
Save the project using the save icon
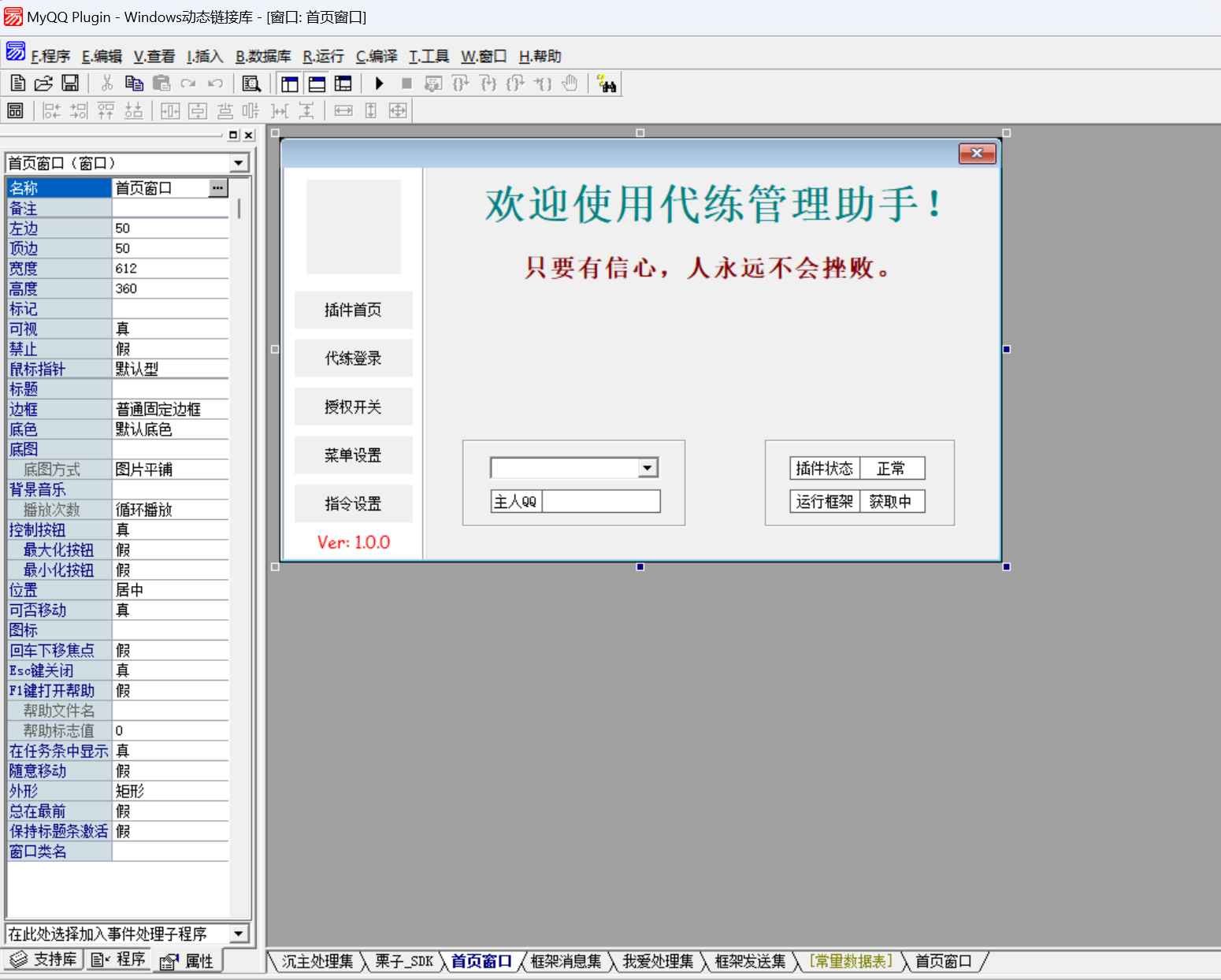click(69, 84)
